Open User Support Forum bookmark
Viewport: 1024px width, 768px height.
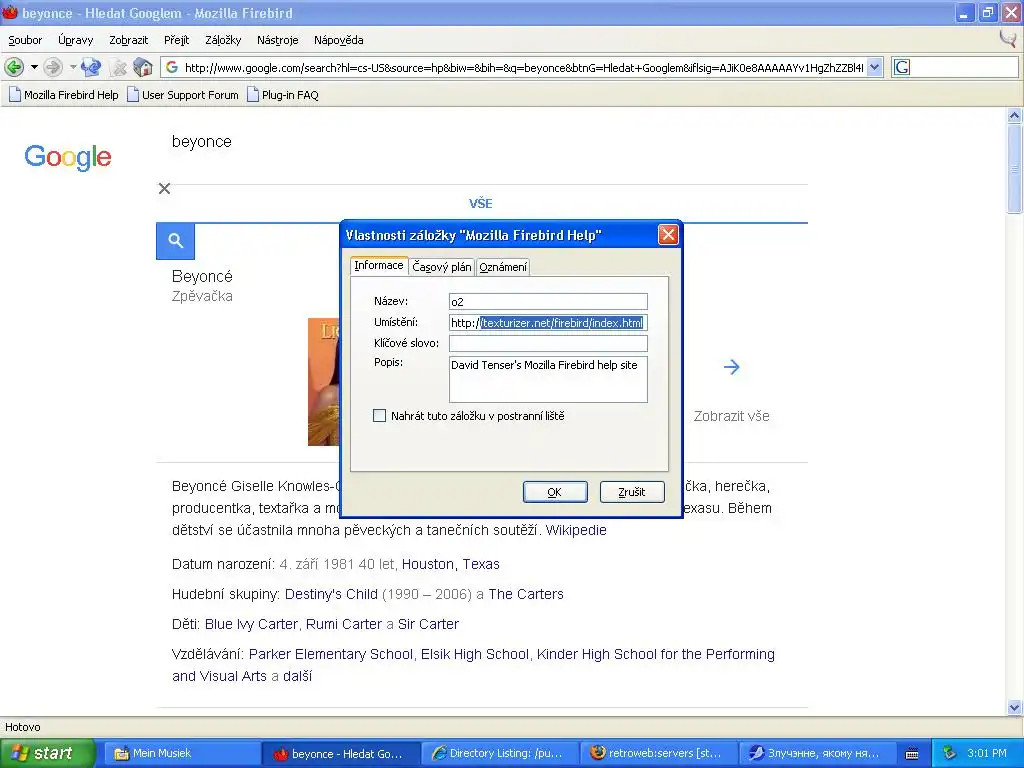coord(183,95)
